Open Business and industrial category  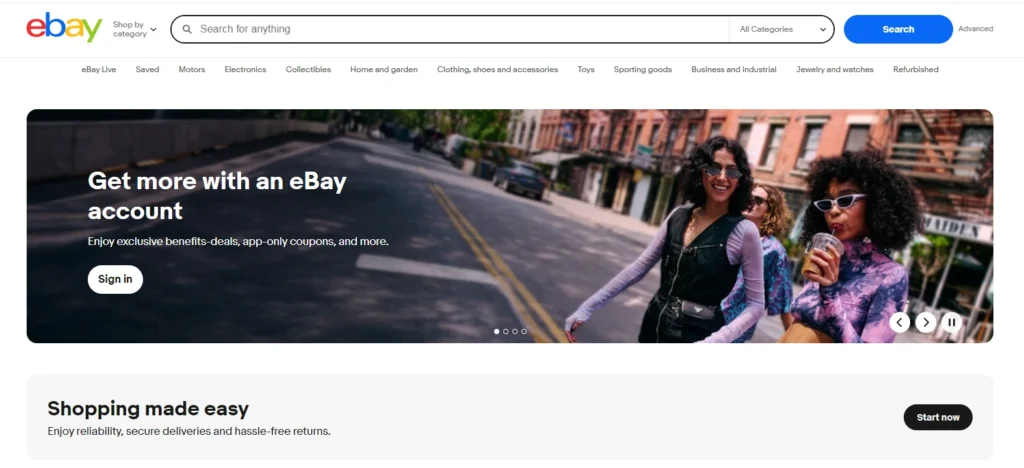(x=734, y=69)
